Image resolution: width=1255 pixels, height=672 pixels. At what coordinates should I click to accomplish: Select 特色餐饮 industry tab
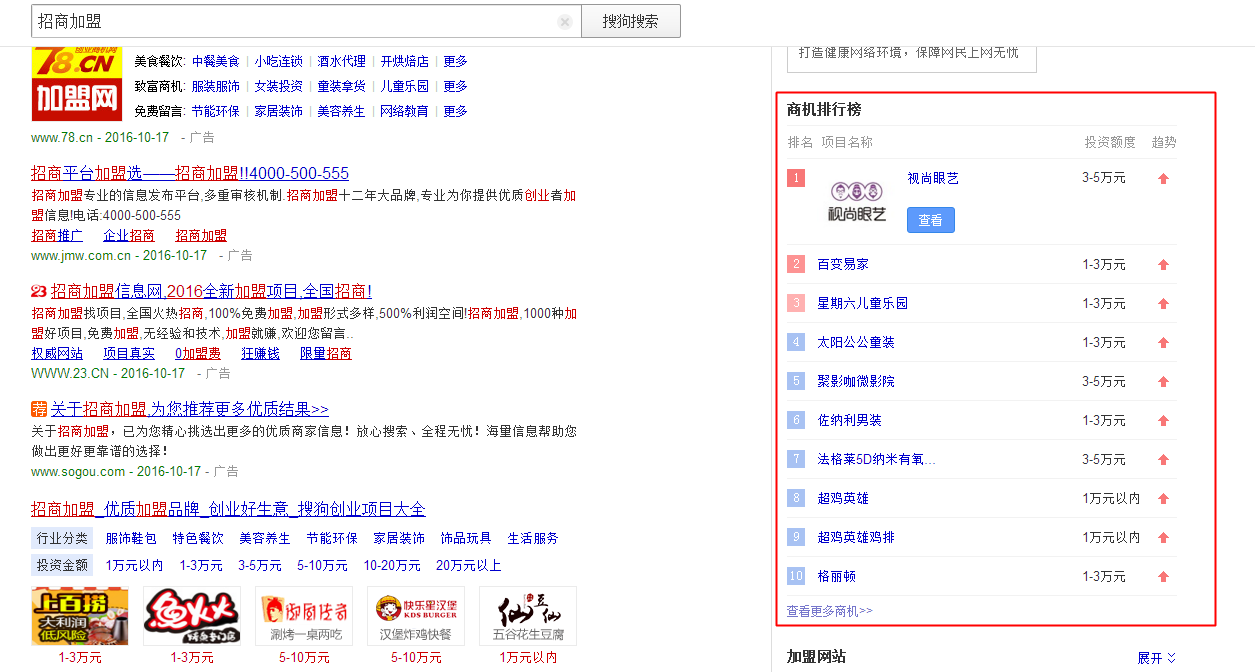pos(198,538)
